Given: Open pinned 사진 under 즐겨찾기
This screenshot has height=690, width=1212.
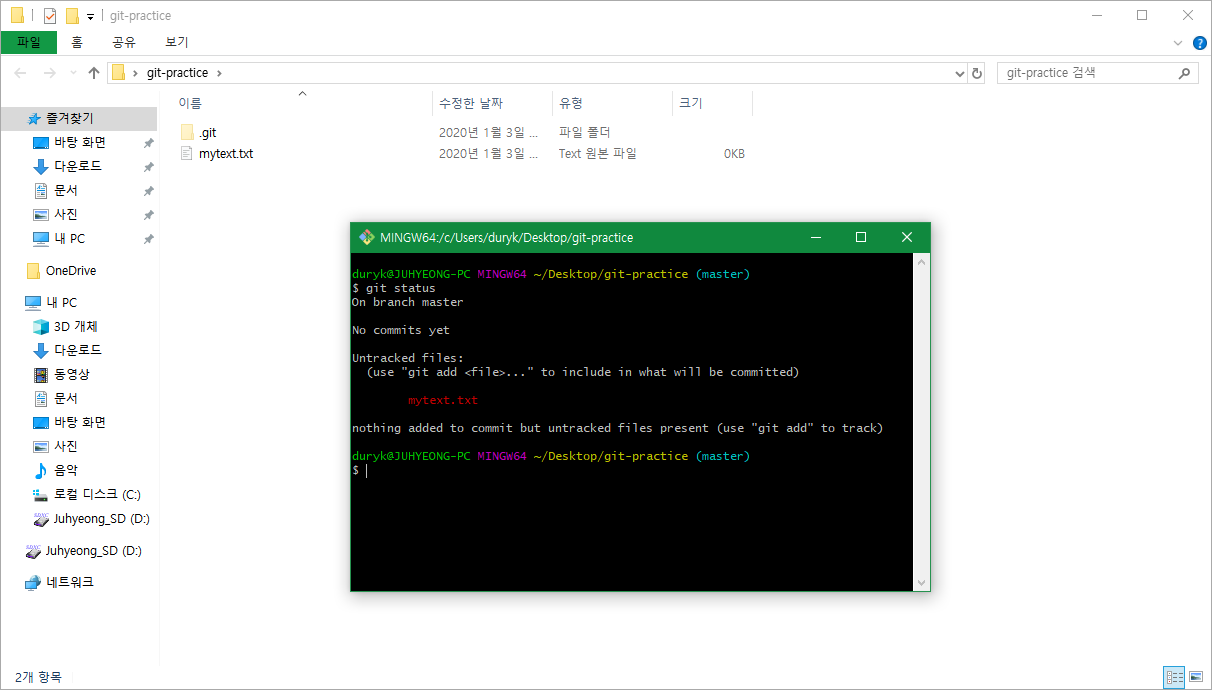Looking at the screenshot, I should [66, 214].
